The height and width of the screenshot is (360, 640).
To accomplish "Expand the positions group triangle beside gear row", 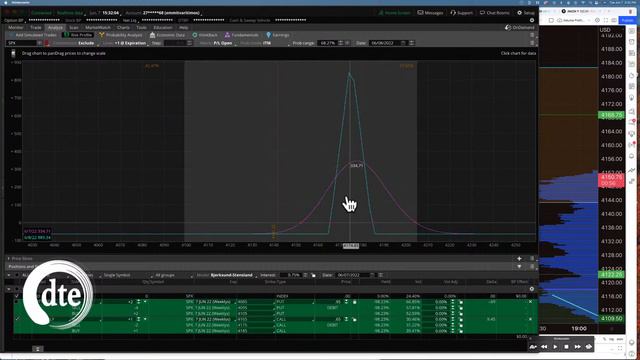I will (9, 289).
